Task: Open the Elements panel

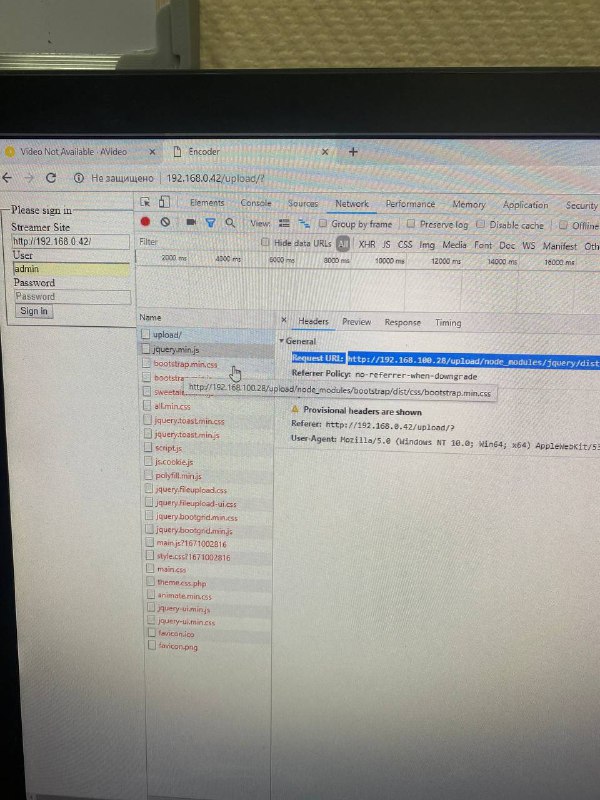Action: point(207,203)
